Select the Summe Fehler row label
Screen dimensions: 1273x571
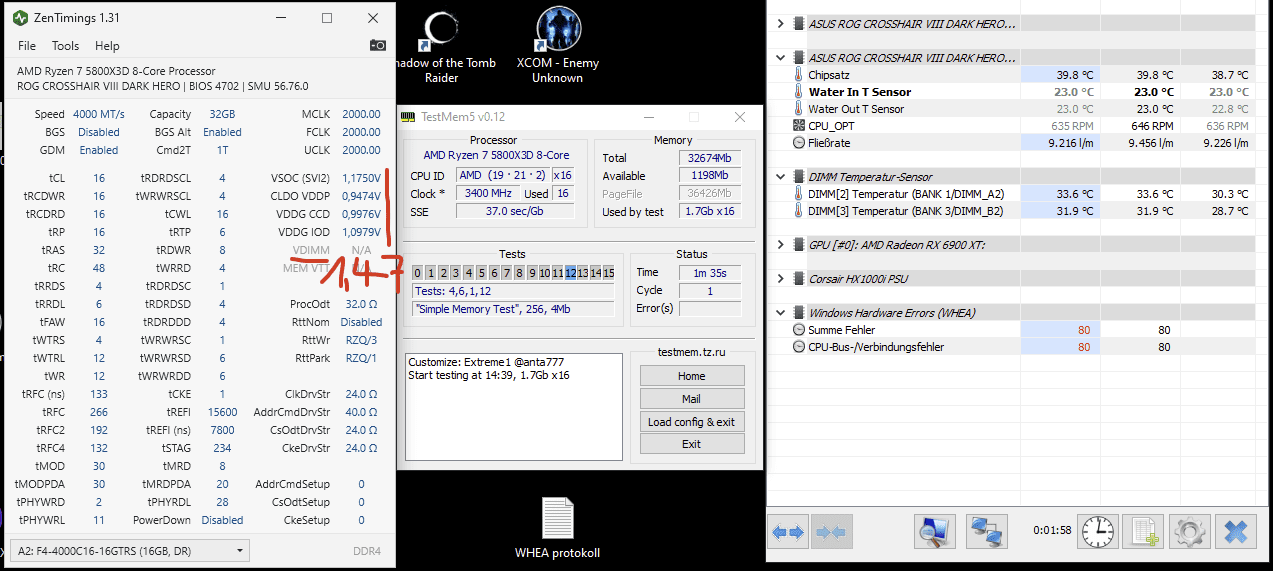click(841, 330)
